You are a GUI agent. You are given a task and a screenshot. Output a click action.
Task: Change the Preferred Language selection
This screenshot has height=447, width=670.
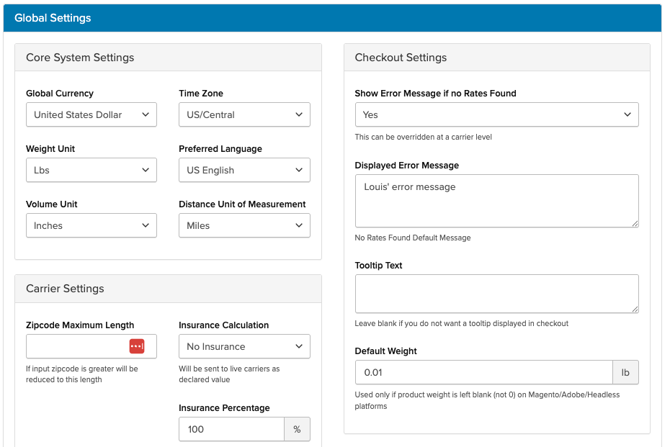point(244,170)
